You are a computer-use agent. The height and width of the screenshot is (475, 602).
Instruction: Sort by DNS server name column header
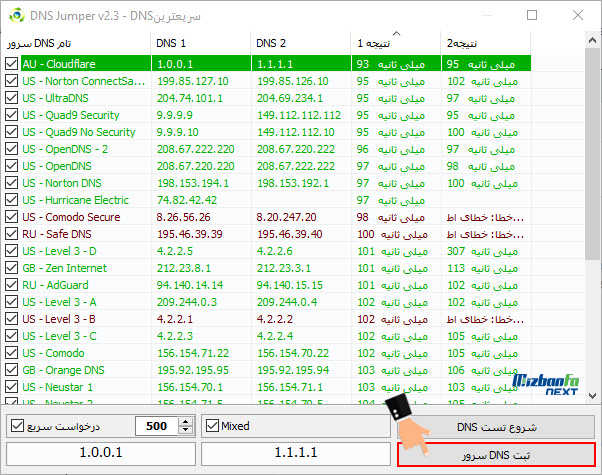tap(76, 43)
